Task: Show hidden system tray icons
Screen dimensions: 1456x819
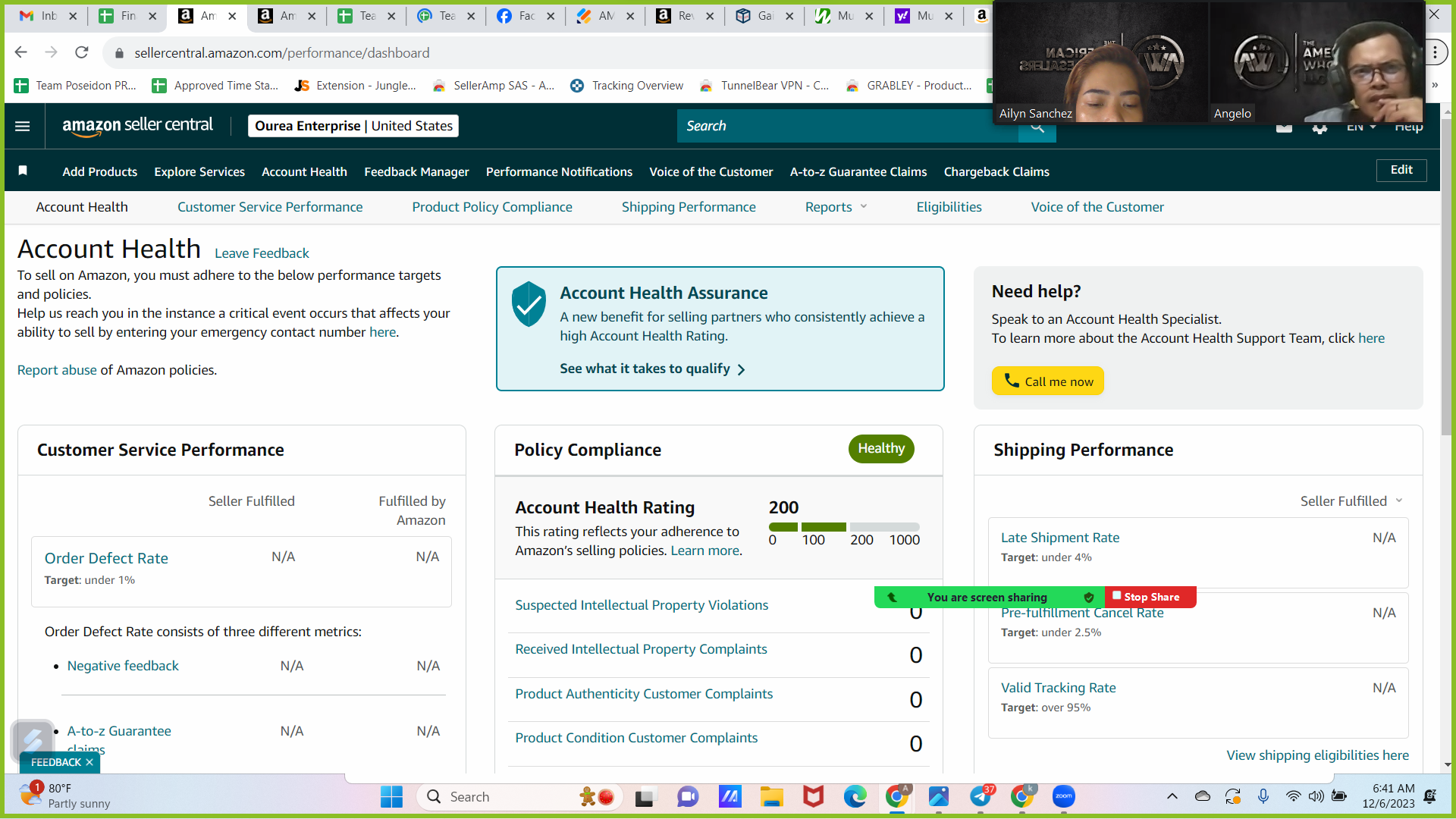Action: pyautogui.click(x=1172, y=796)
